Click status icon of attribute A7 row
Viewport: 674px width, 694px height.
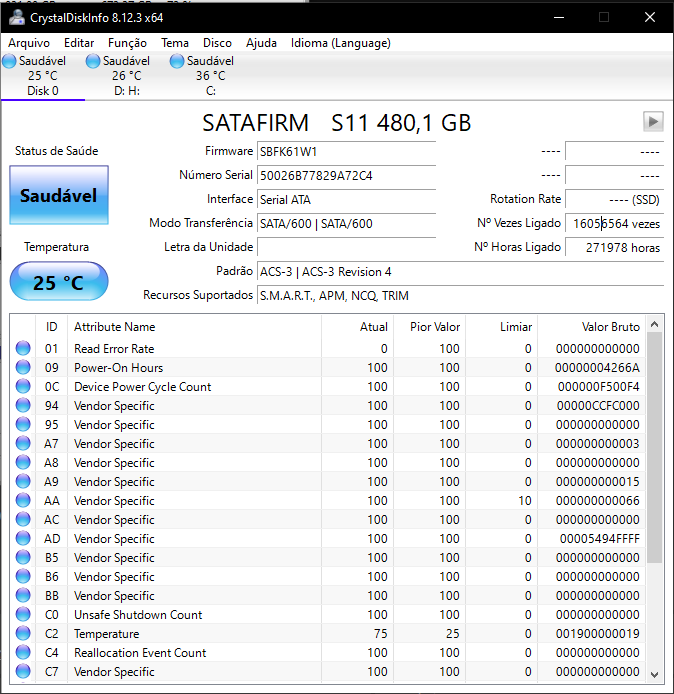[23, 443]
